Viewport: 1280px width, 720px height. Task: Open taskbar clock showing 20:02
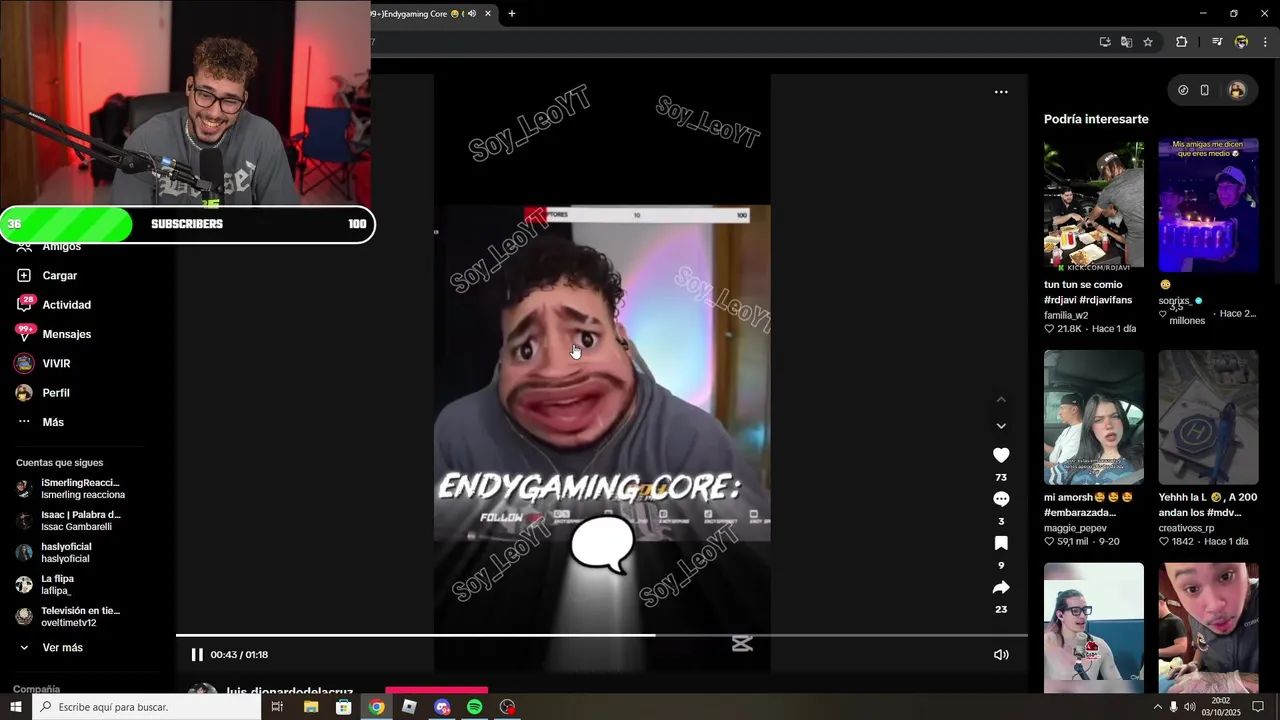1221,707
